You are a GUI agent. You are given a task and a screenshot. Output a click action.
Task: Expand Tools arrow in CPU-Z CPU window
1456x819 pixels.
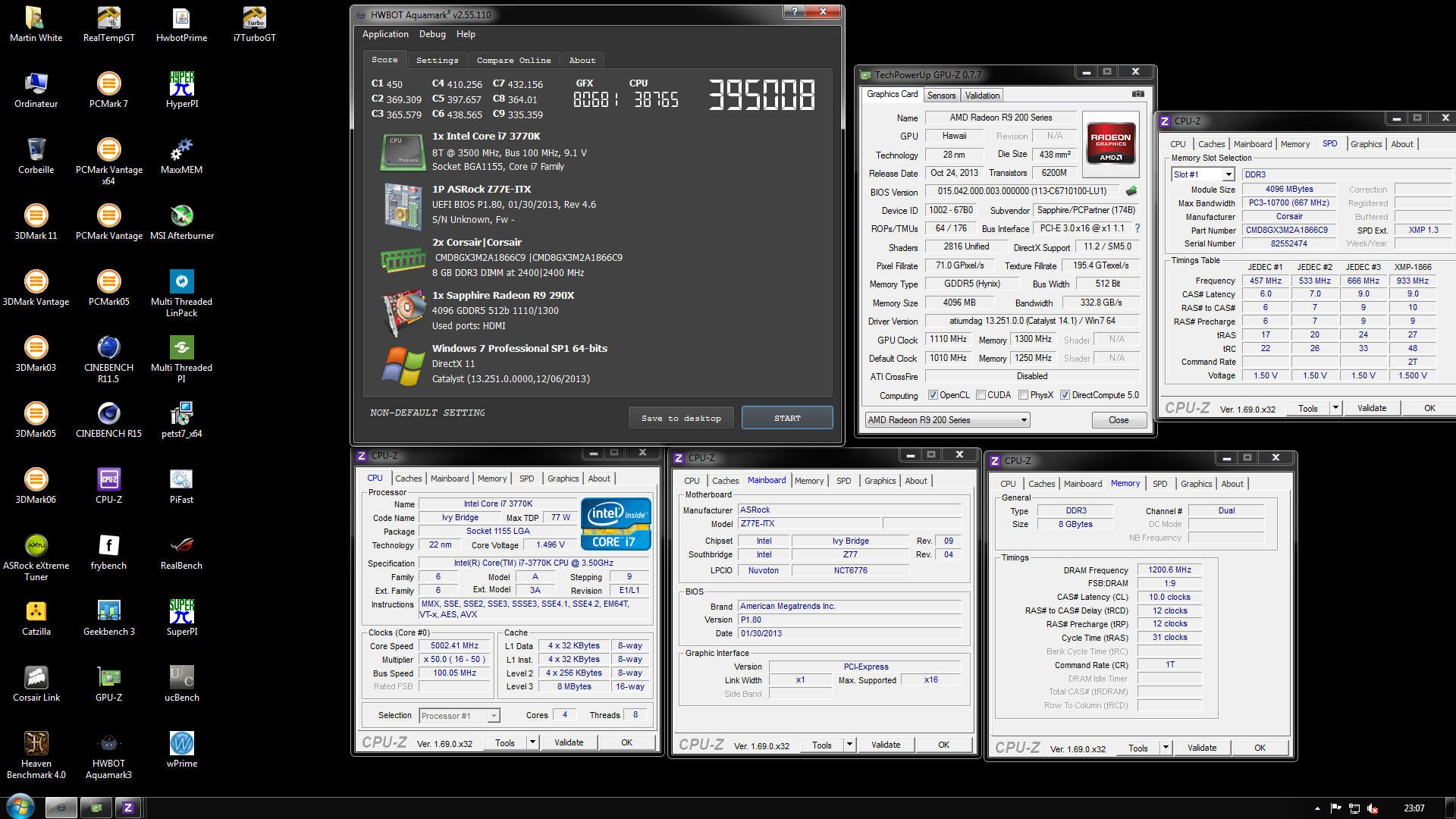click(x=532, y=742)
